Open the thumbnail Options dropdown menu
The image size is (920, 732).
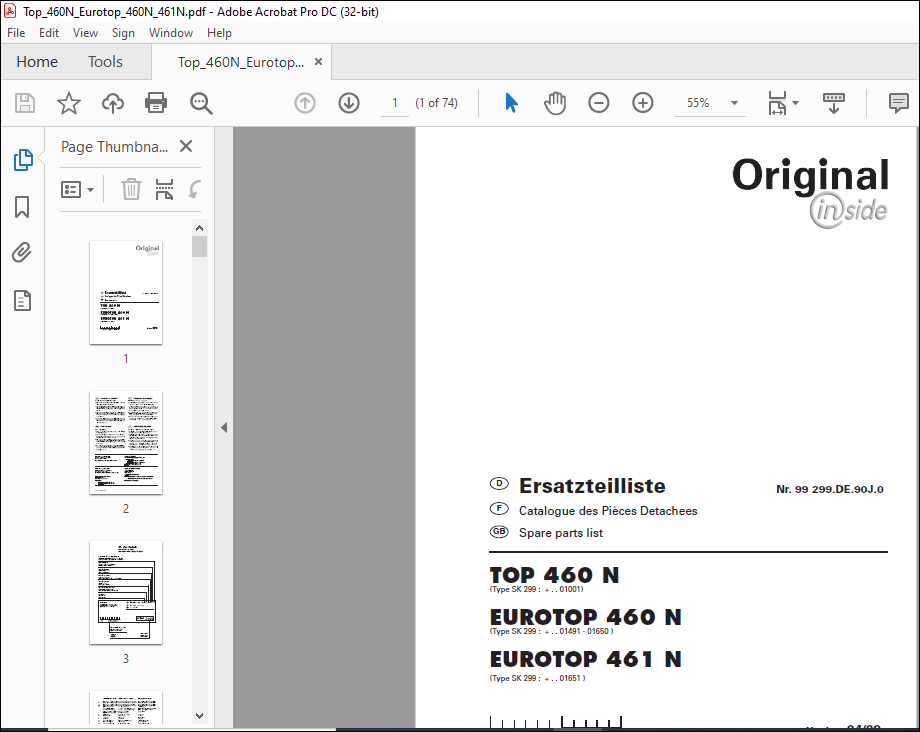[77, 189]
